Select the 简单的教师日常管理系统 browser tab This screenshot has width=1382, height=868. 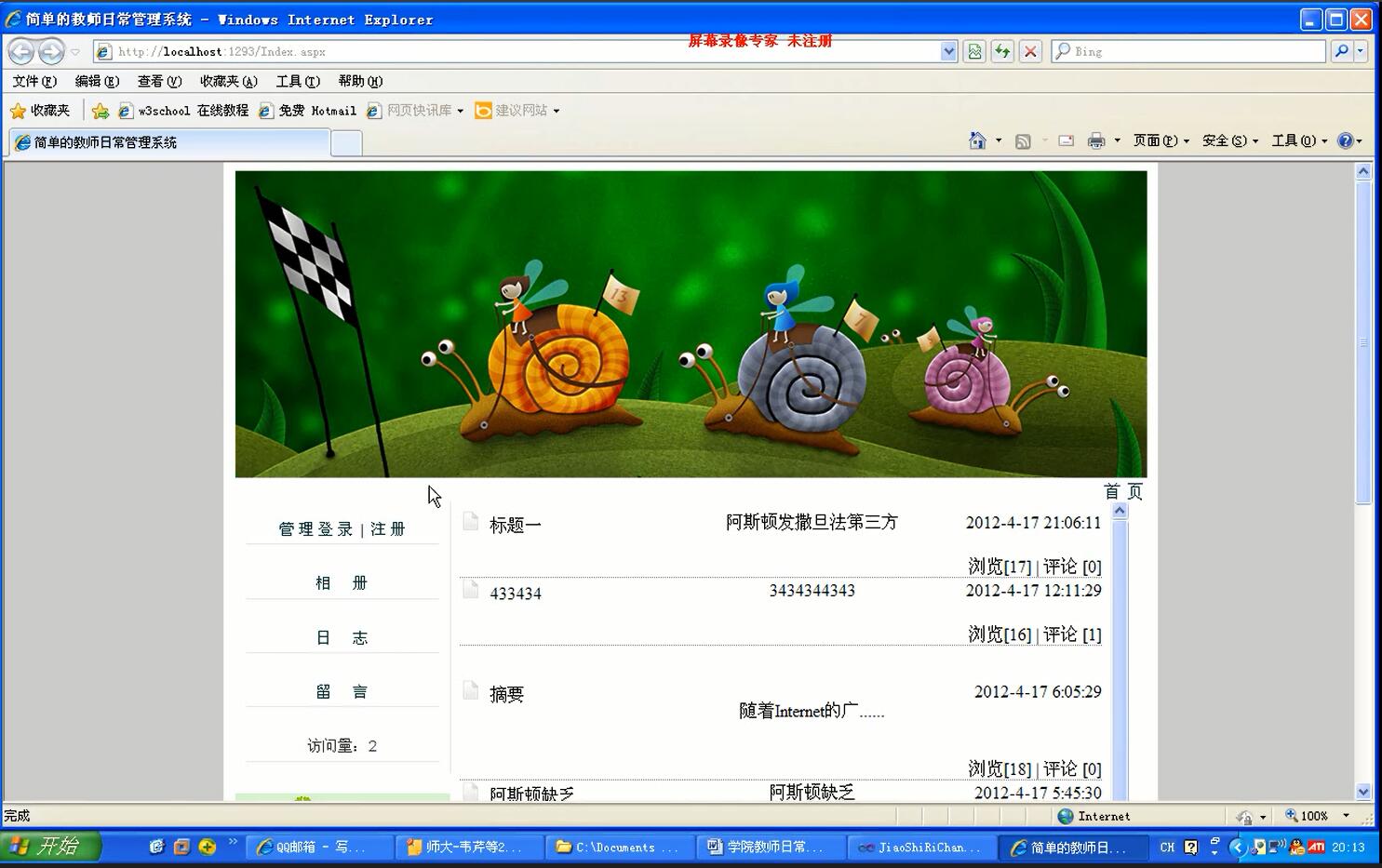point(169,142)
